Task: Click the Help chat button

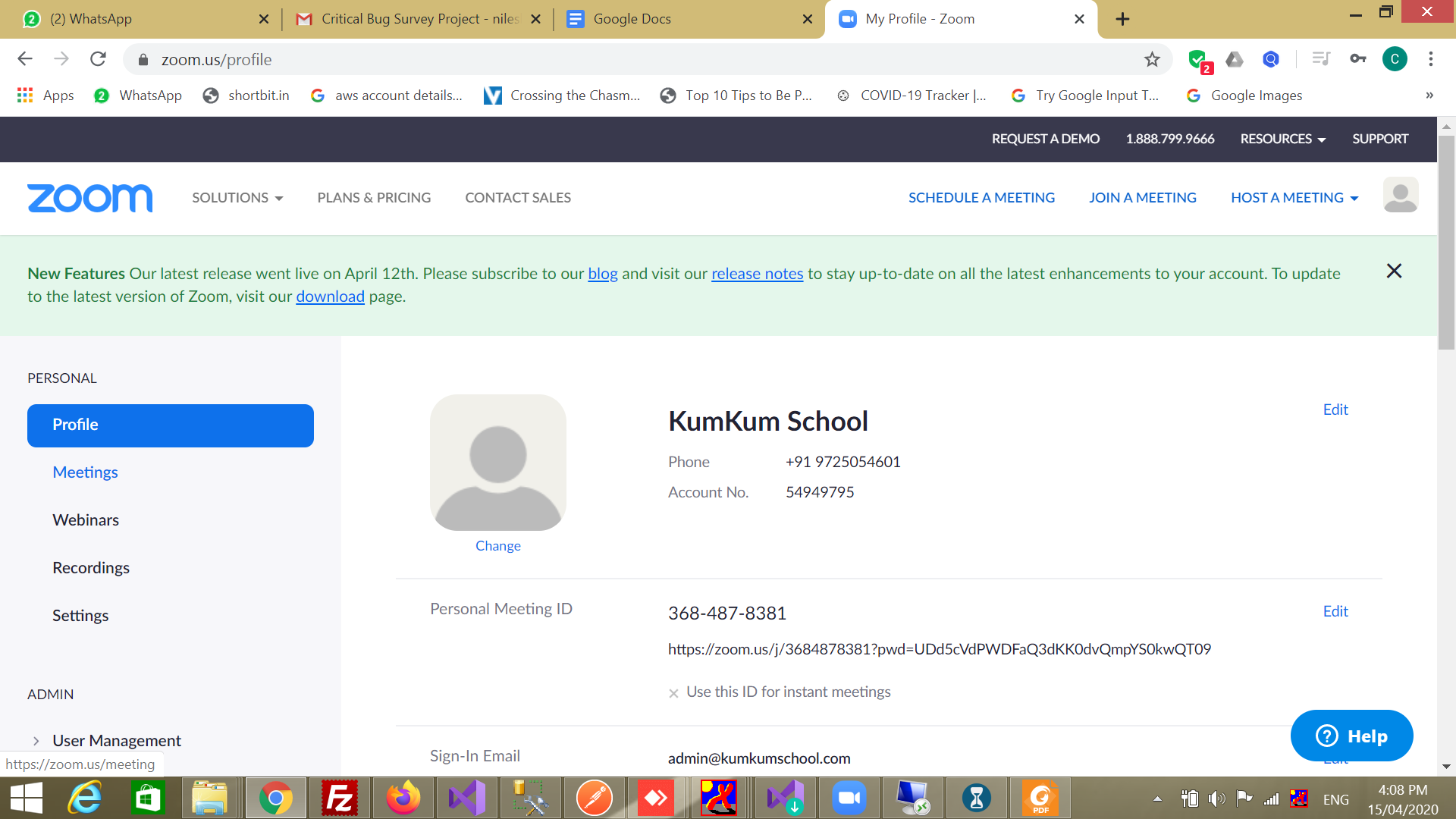Action: point(1351,736)
